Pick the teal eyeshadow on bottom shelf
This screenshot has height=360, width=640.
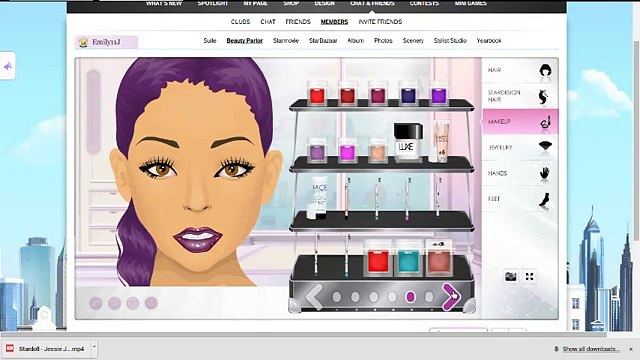(409, 257)
